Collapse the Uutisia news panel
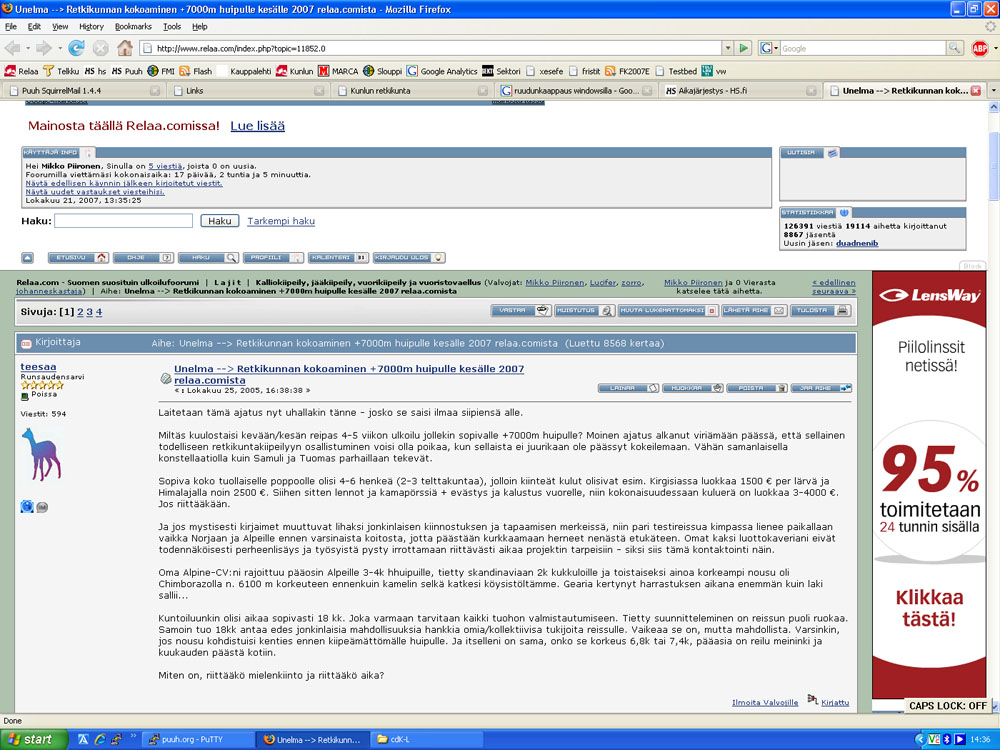 [832, 153]
